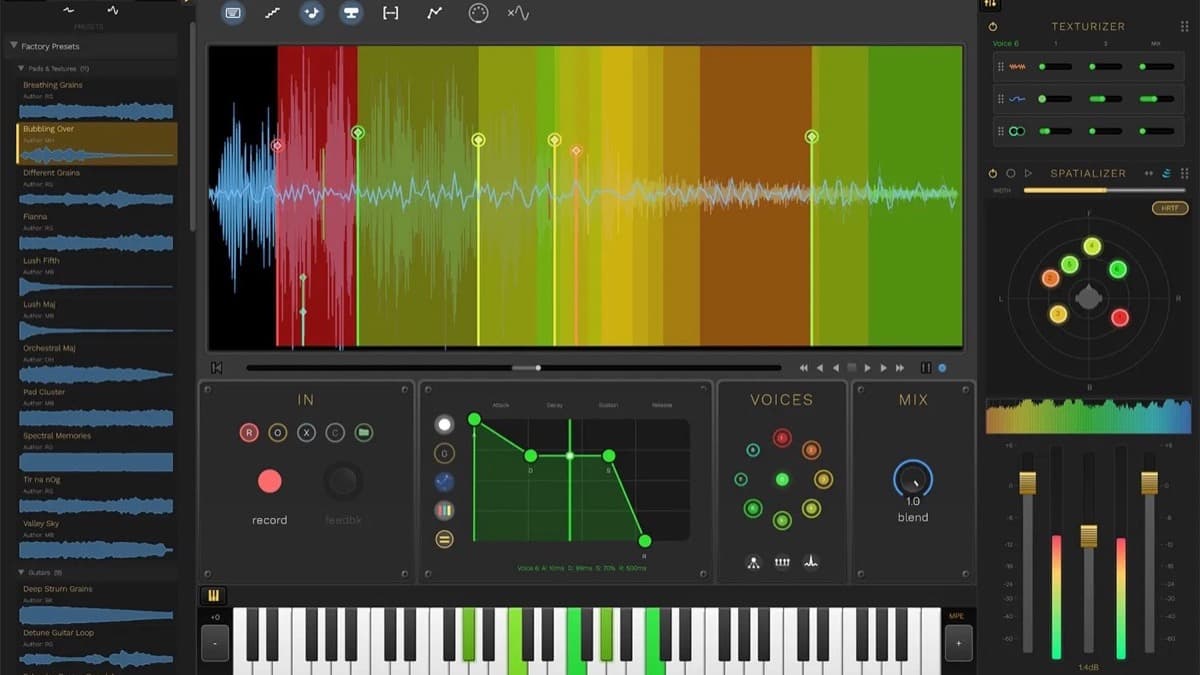Click the keyboard octave up plus button

coord(958,643)
